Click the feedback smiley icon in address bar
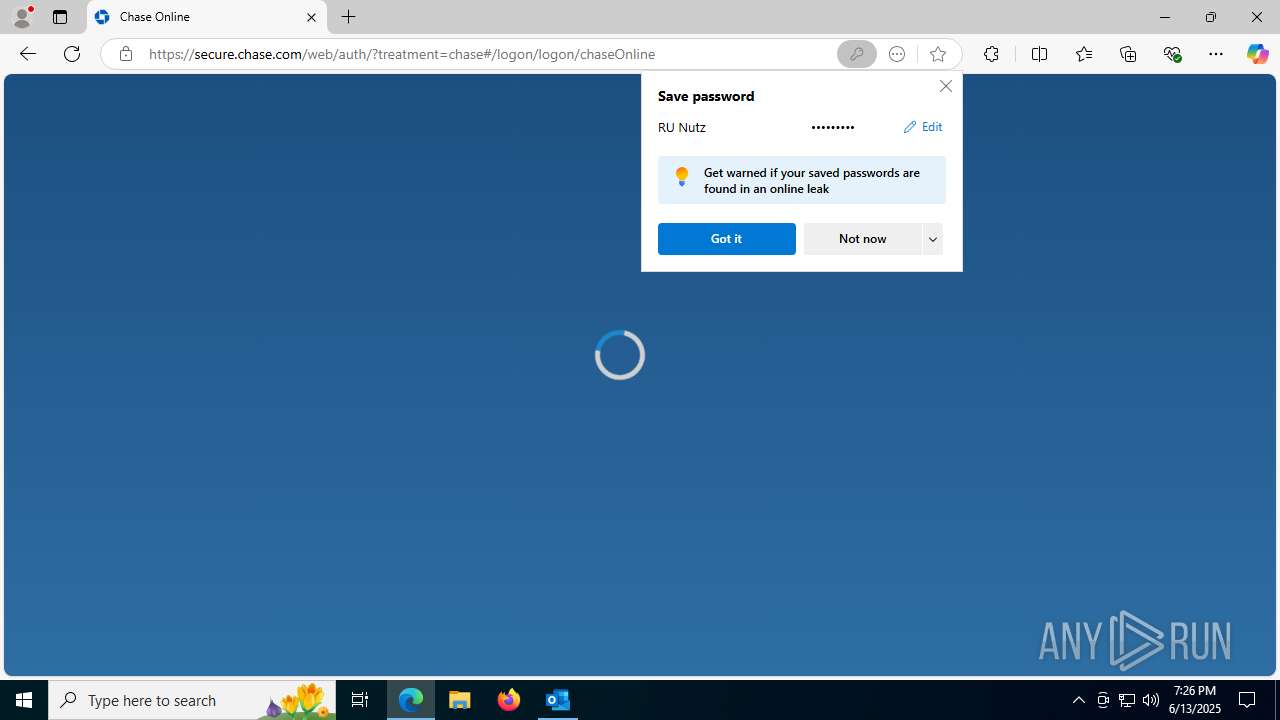 coord(897,54)
